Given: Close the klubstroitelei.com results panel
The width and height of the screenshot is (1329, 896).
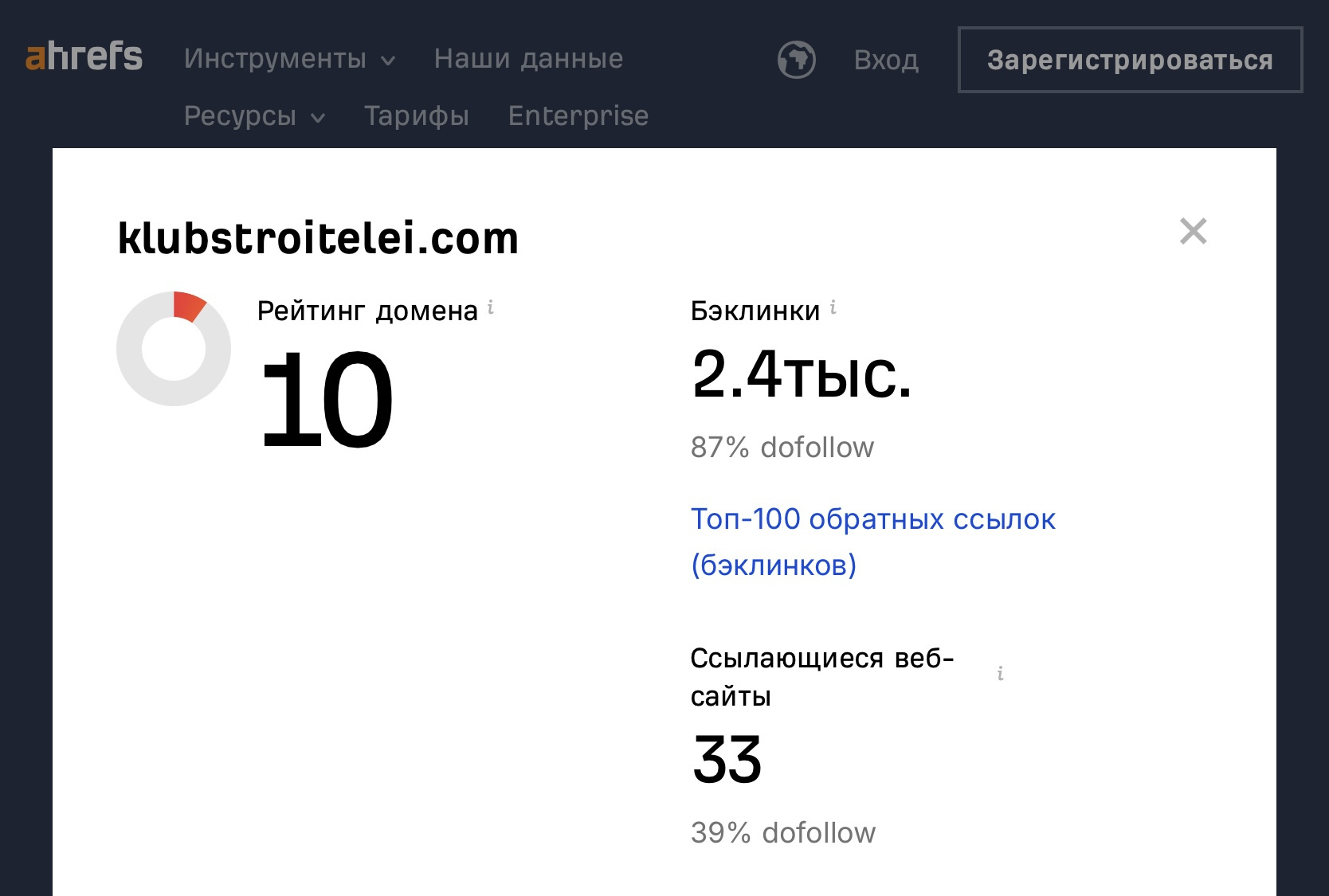Looking at the screenshot, I should click(x=1193, y=231).
